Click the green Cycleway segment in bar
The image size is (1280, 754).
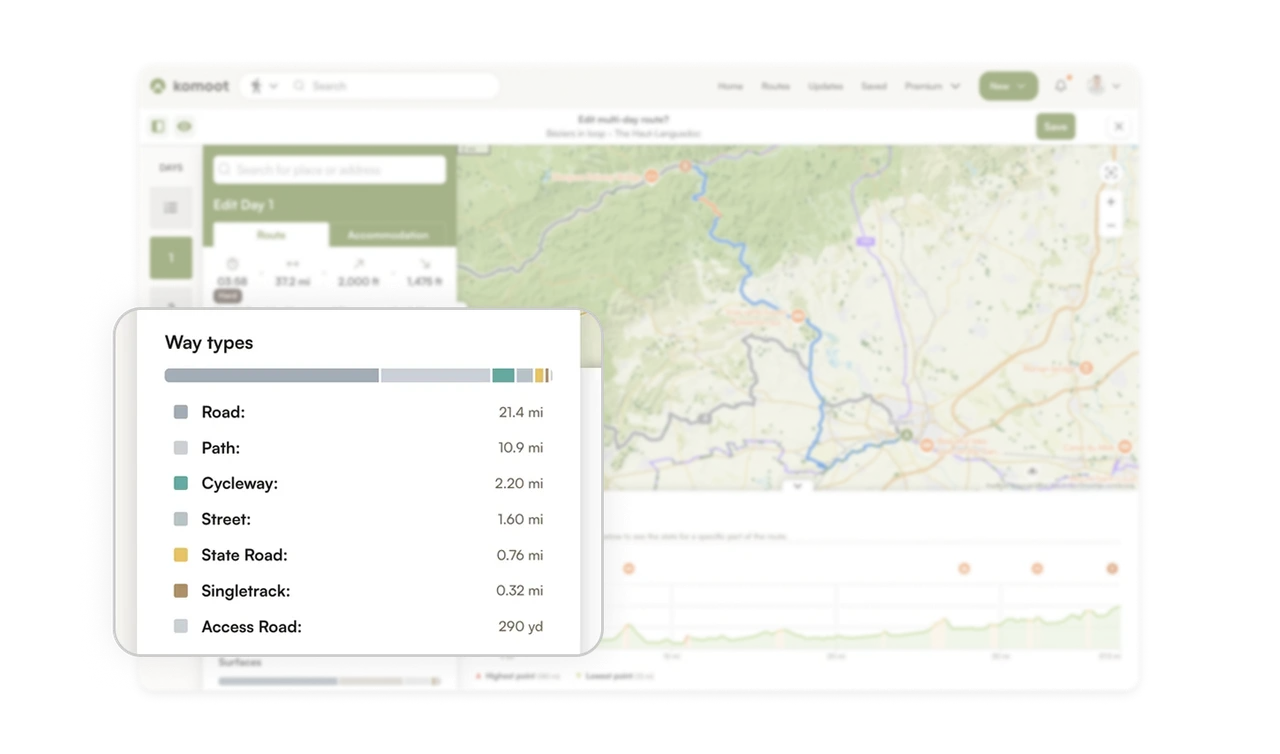click(503, 376)
